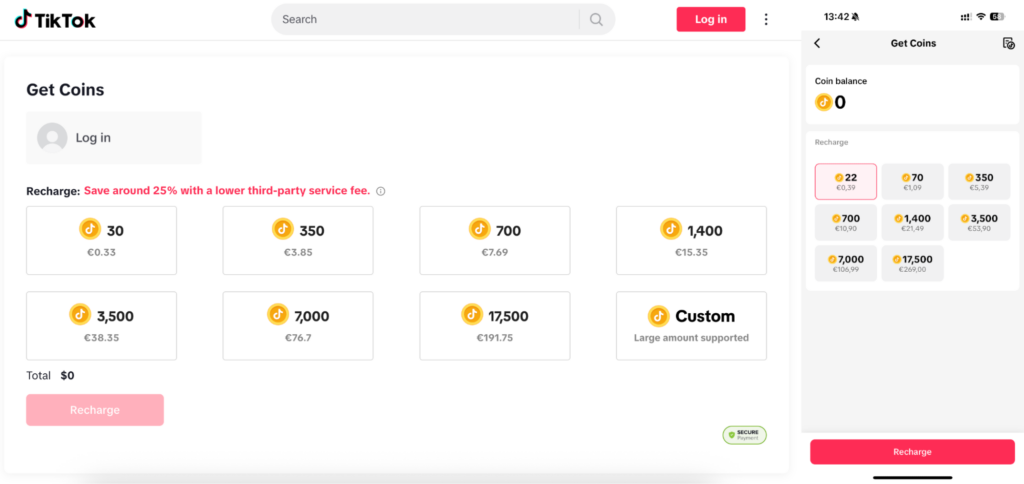Image resolution: width=1024 pixels, height=484 pixels.
Task: Select the mobile 7,000 coins €106,99 option
Action: (x=846, y=263)
